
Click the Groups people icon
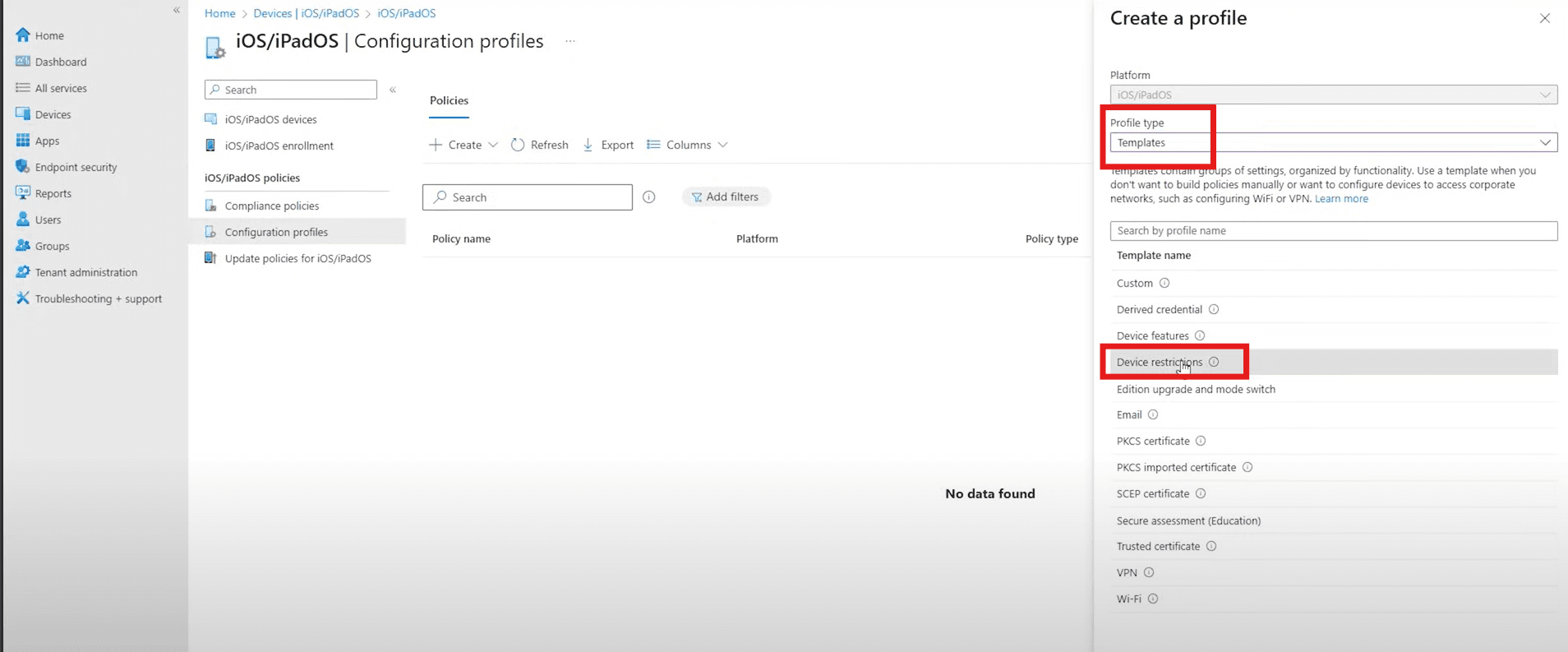coord(23,246)
